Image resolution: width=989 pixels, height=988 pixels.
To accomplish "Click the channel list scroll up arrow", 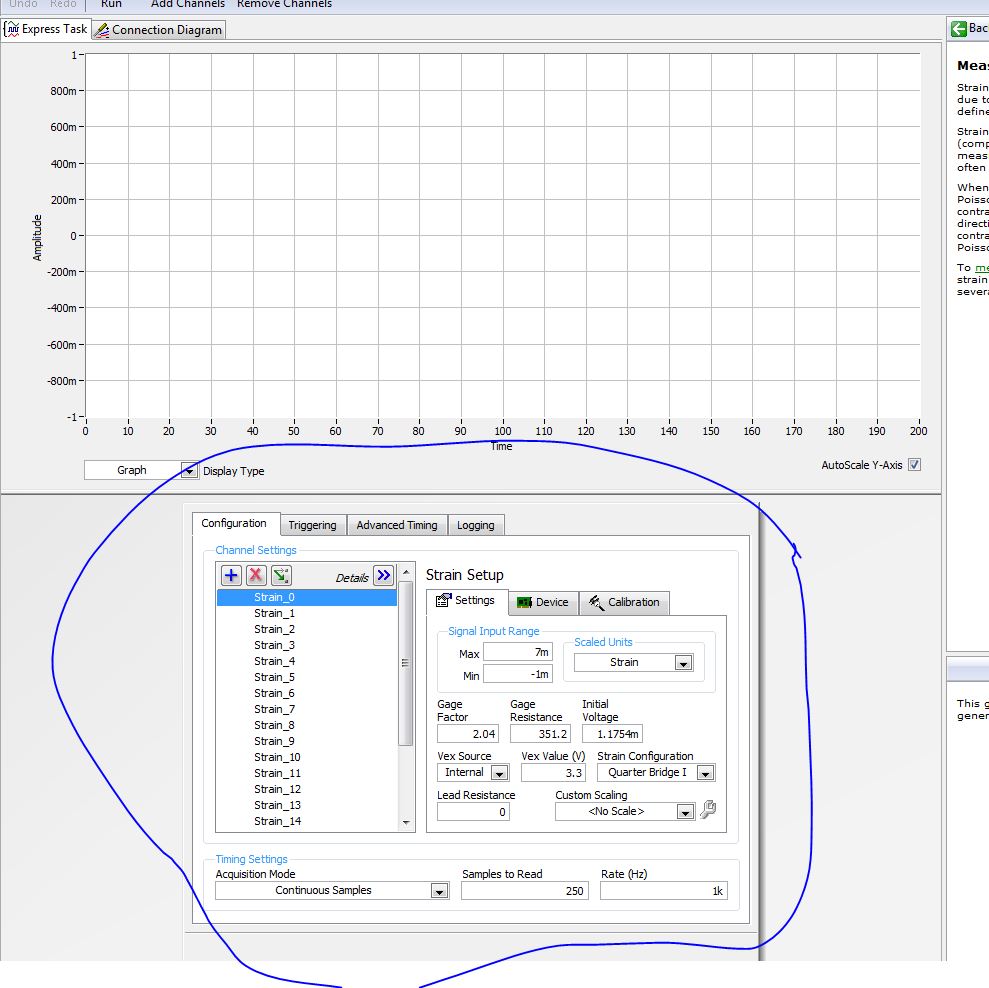I will tap(406, 572).
